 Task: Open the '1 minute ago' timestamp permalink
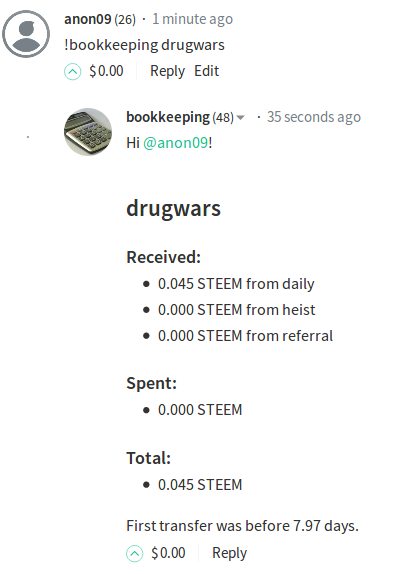point(193,19)
